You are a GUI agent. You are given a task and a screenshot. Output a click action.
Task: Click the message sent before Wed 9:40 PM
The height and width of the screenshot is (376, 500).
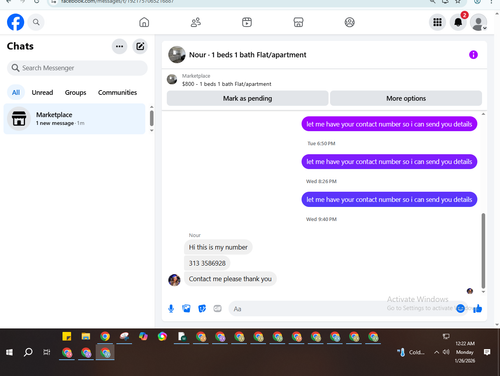tap(389, 199)
